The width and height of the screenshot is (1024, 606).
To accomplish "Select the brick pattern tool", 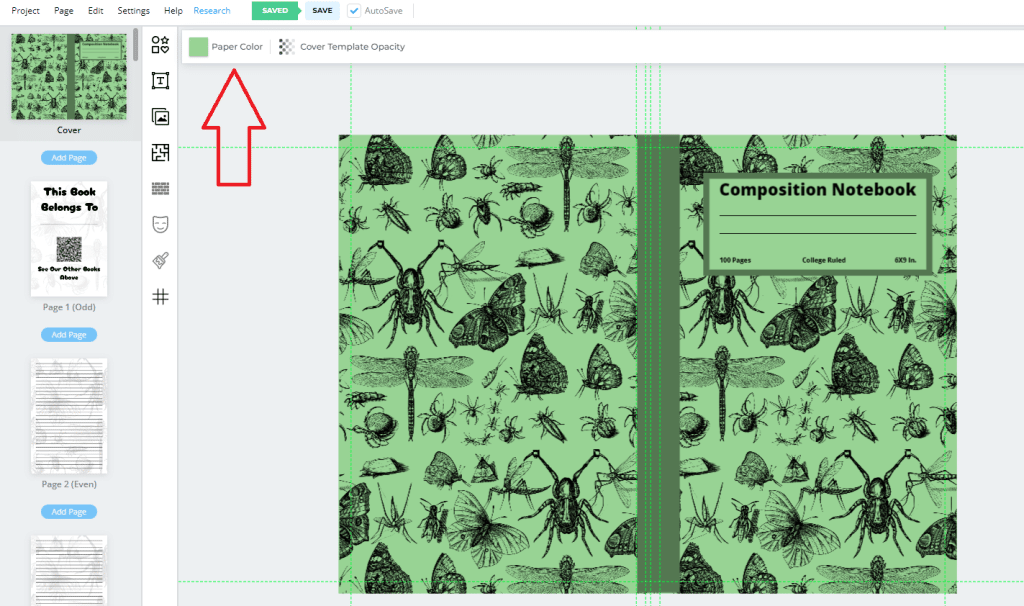I will click(160, 188).
